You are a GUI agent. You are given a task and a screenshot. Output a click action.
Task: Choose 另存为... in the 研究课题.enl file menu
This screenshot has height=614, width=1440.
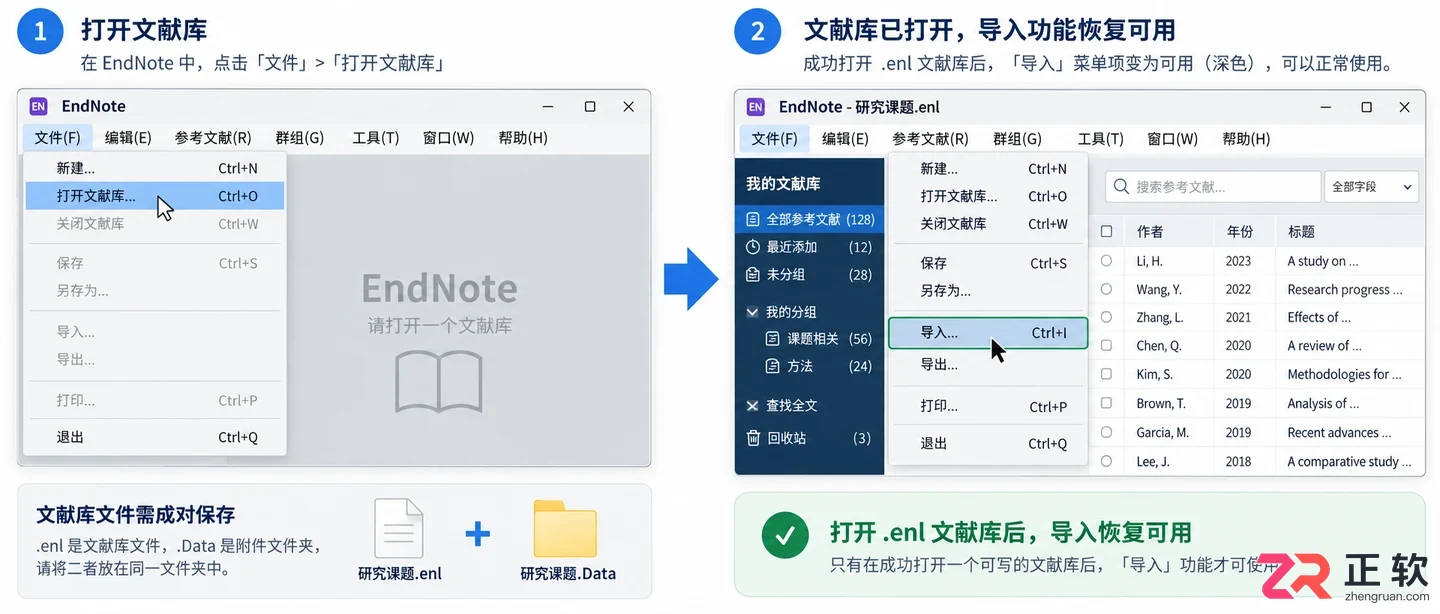tap(988, 291)
